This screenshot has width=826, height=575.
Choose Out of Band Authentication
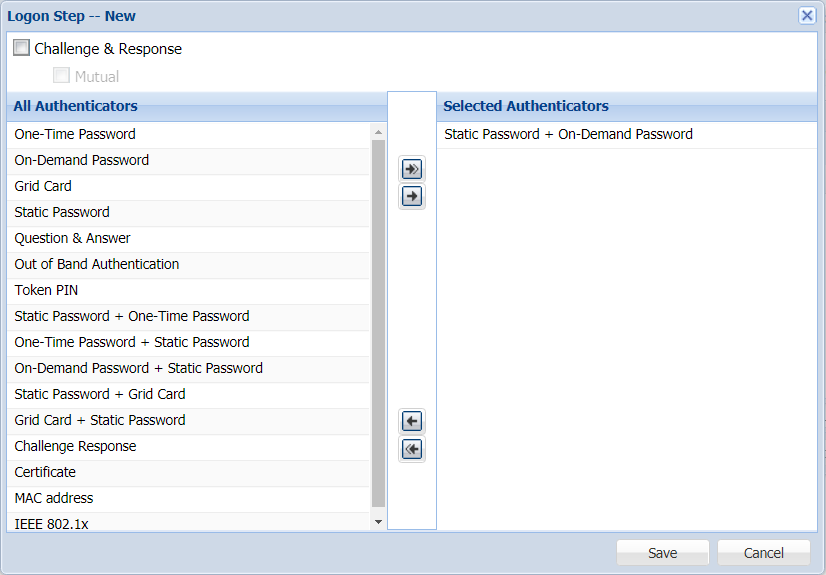click(x=97, y=264)
